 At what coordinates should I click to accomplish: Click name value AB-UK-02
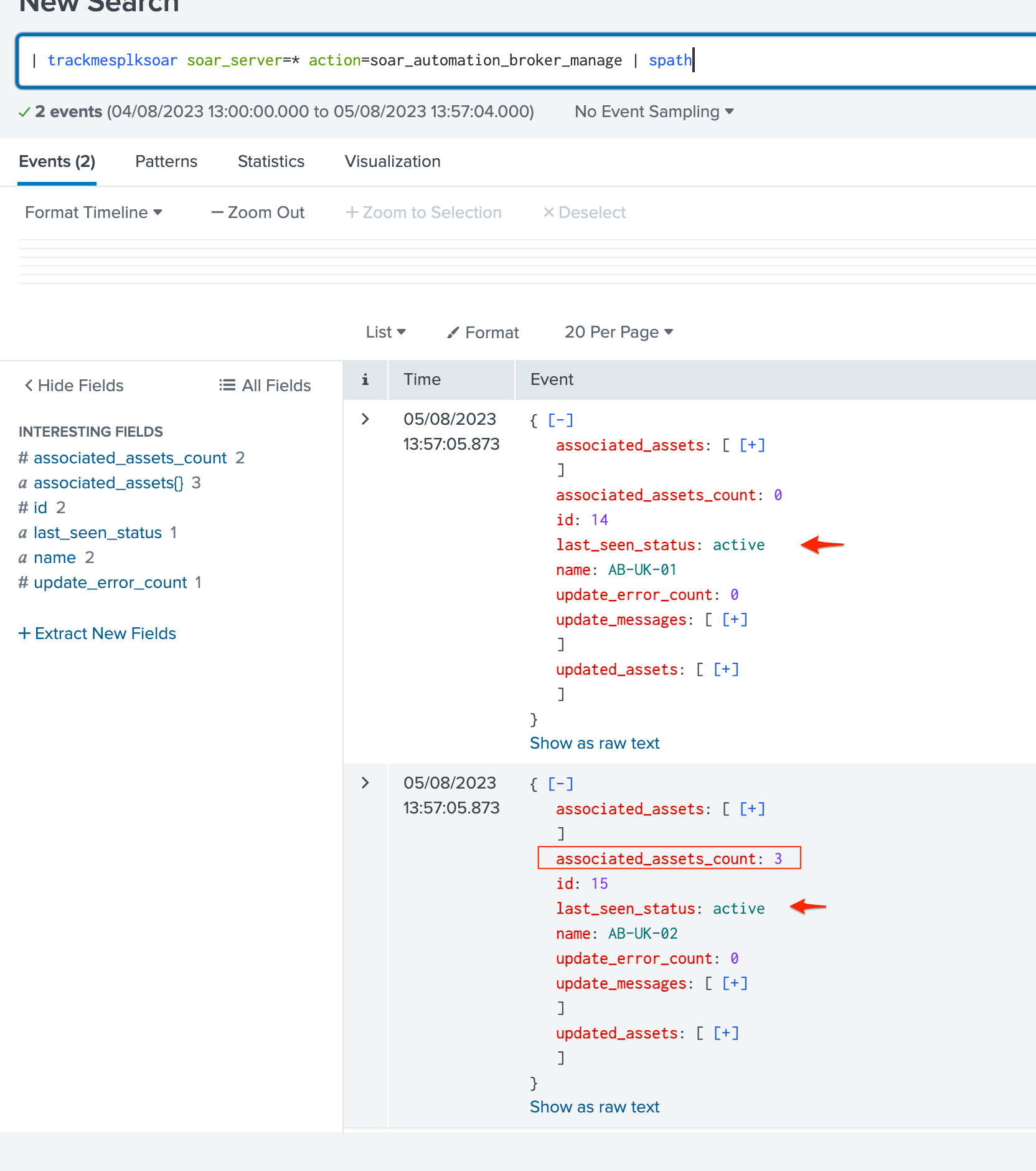click(643, 934)
